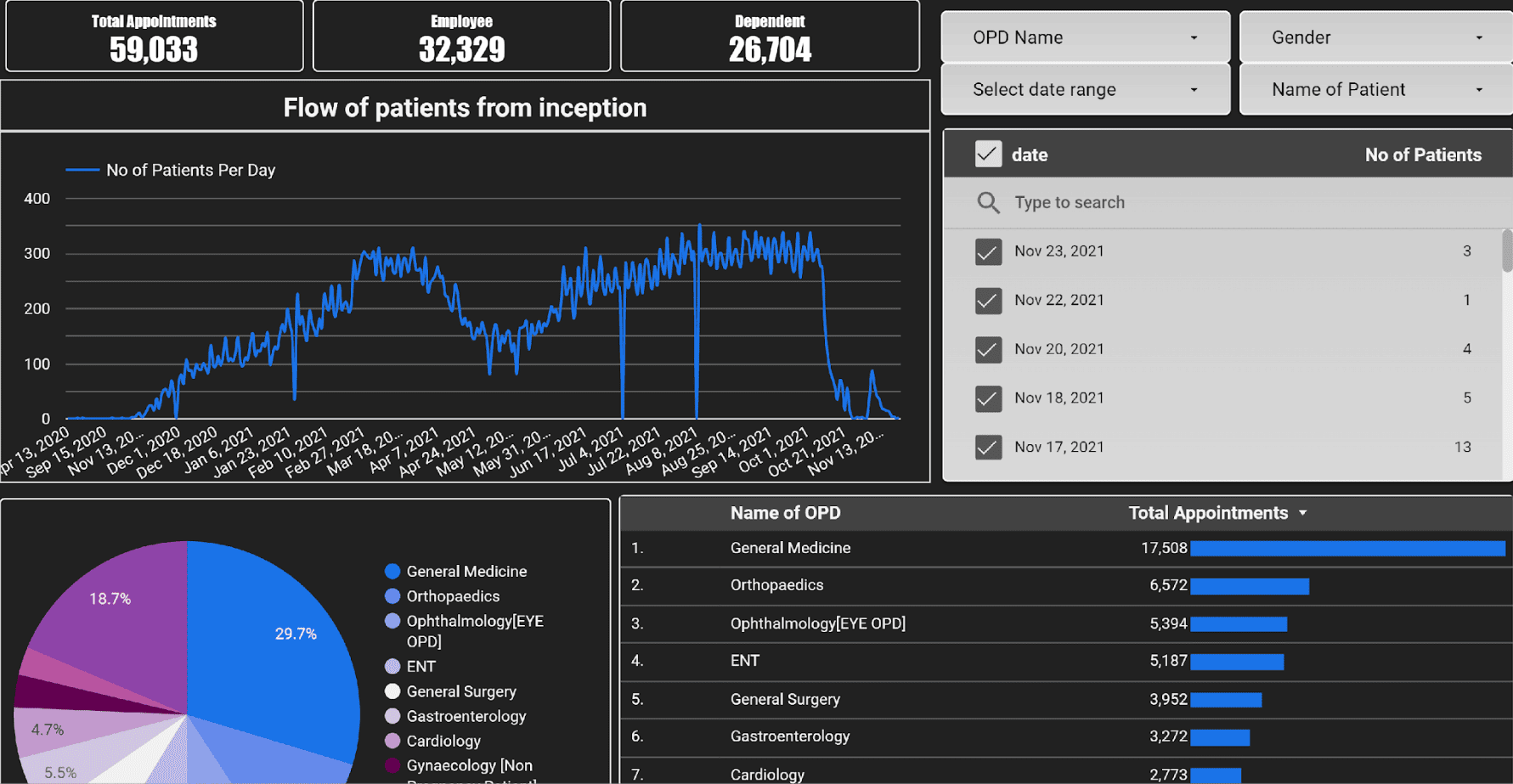Click the Total Appointments column header
This screenshot has width=1513, height=784.
point(1208,513)
